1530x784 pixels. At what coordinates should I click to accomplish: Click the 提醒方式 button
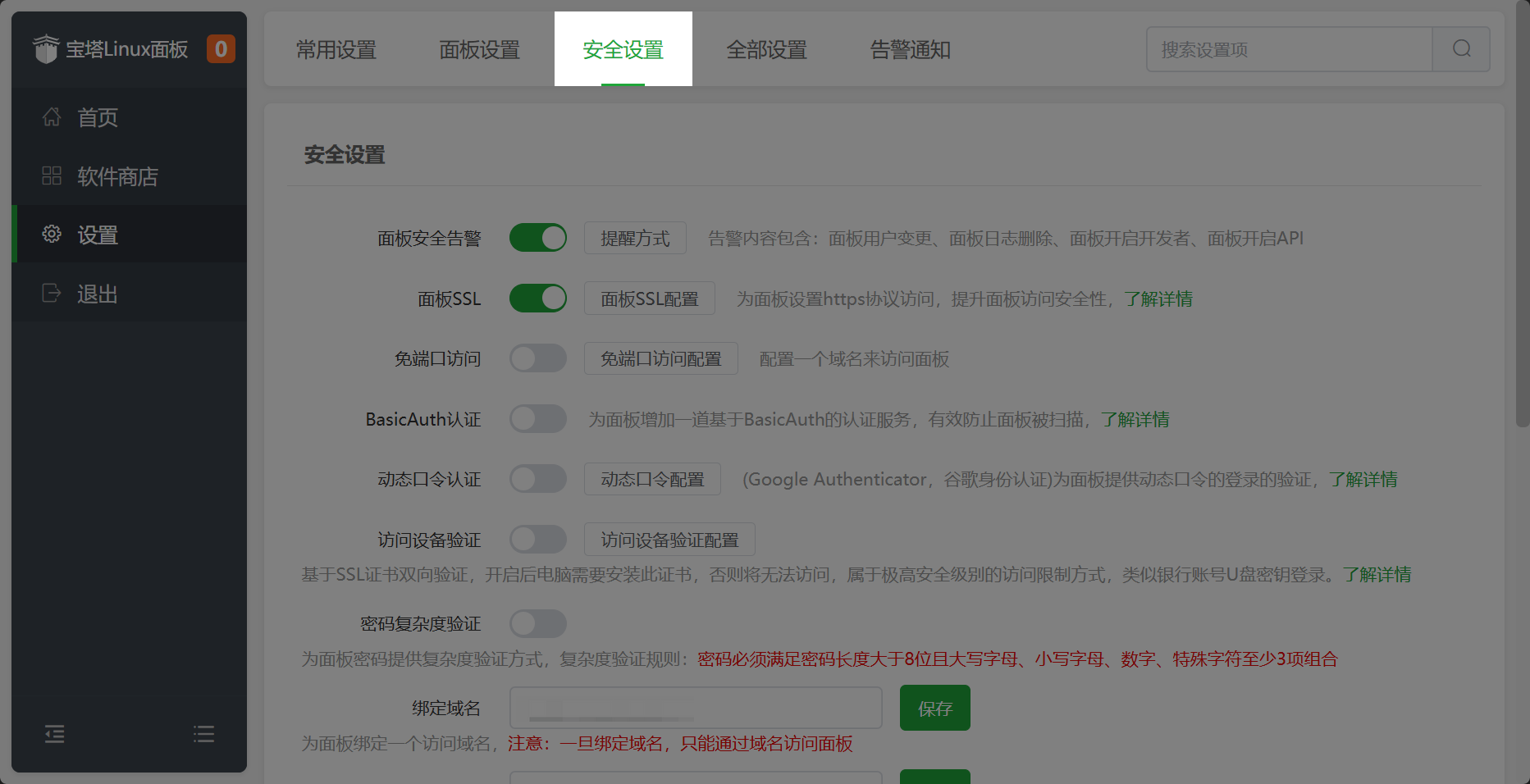635,237
